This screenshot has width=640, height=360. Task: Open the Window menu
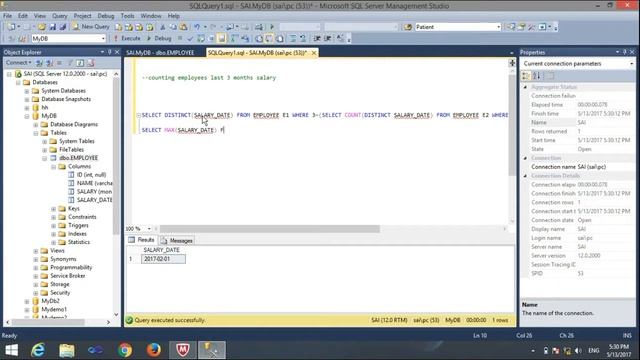(151, 16)
